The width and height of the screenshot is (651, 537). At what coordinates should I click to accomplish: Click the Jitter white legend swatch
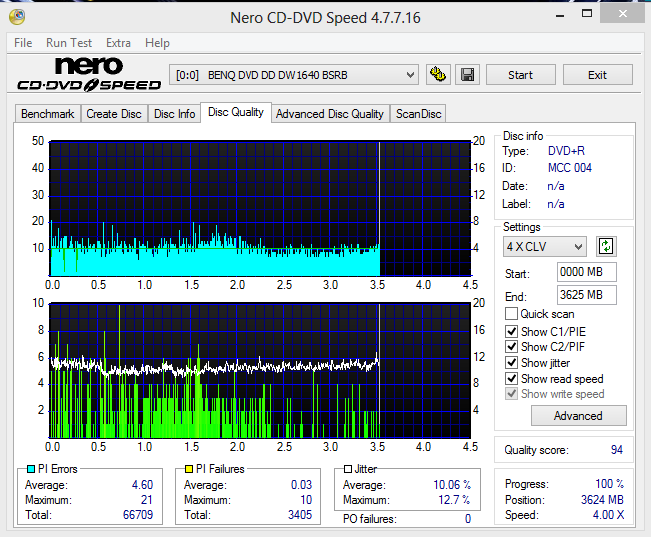coord(348,469)
